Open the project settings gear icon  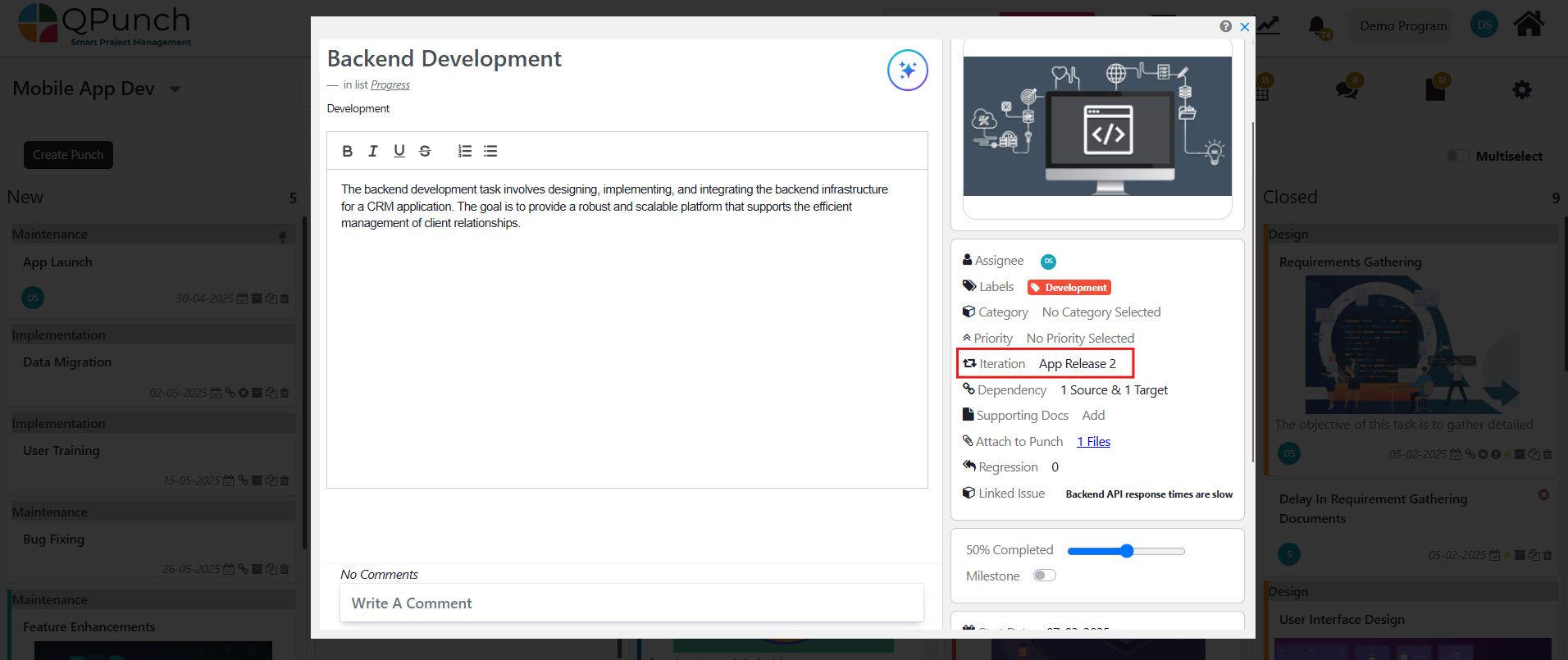tap(1522, 89)
